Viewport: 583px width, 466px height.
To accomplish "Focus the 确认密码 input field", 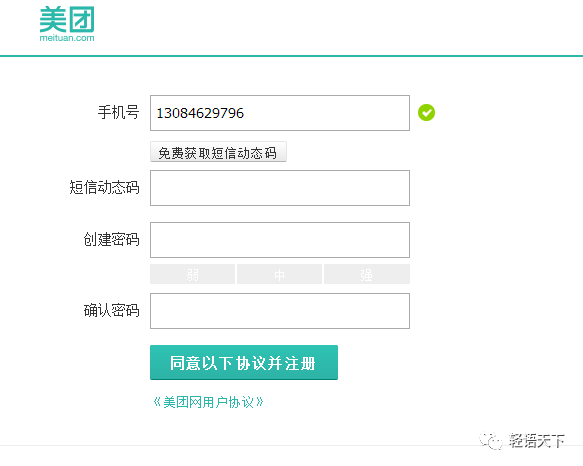I will click(280, 311).
